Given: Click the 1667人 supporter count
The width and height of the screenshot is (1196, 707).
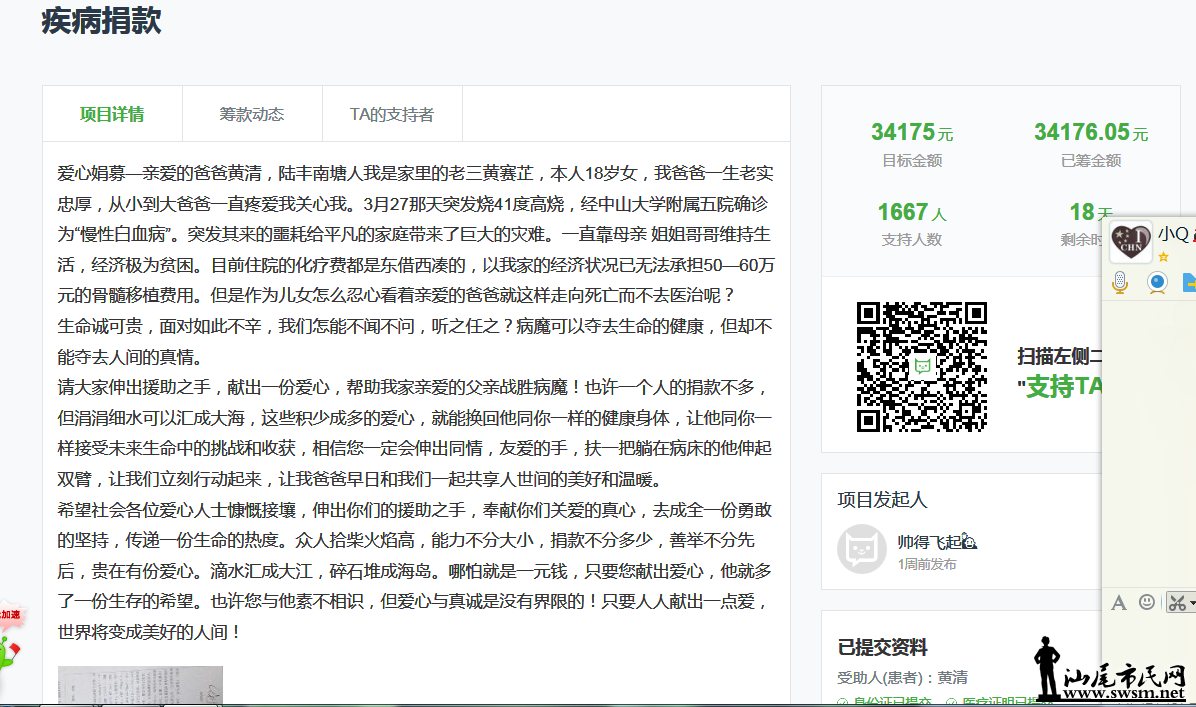Looking at the screenshot, I should coord(912,212).
